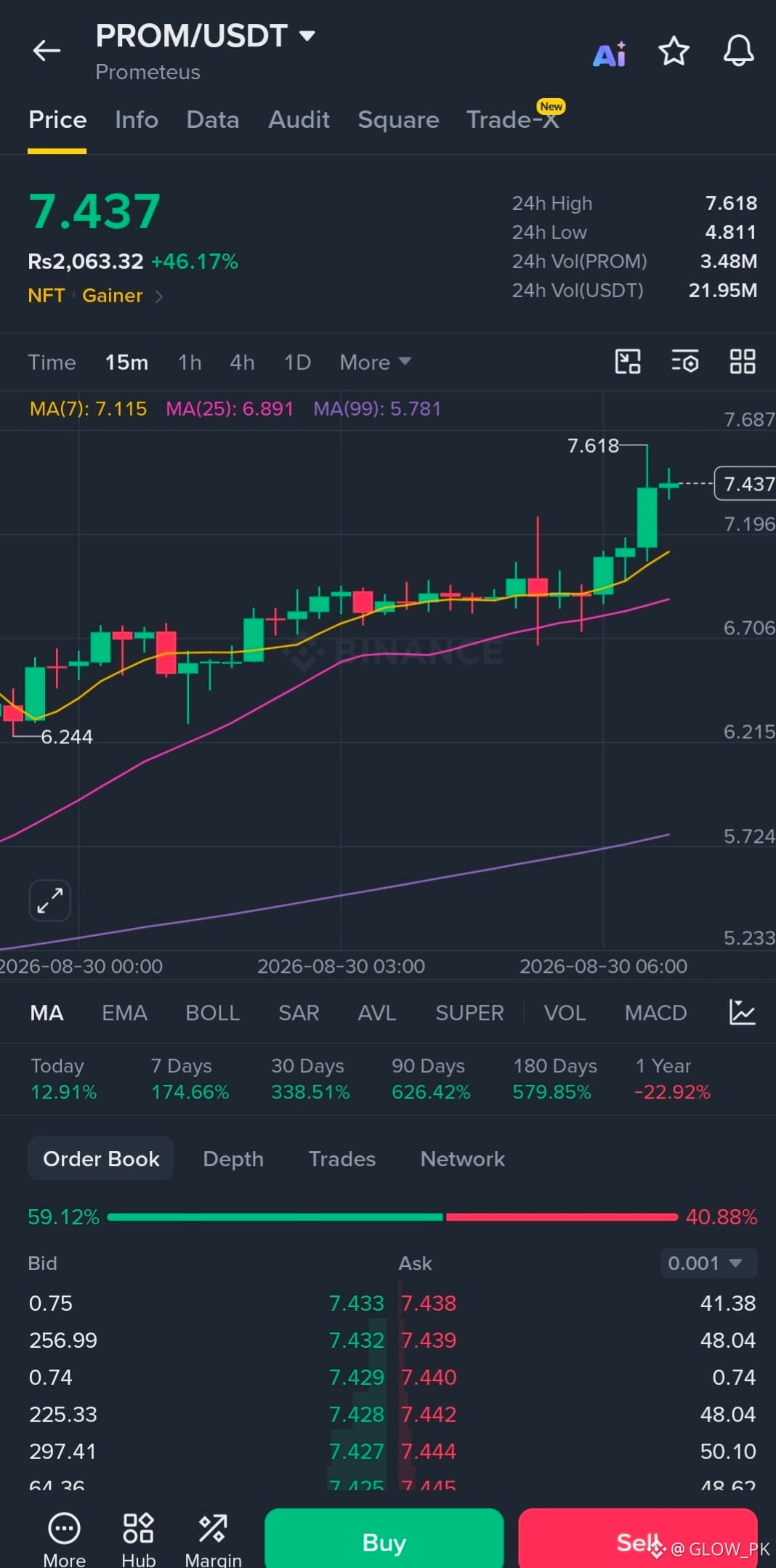Open the More timeframes dropdown
Image resolution: width=776 pixels, height=1568 pixels.
pos(375,362)
